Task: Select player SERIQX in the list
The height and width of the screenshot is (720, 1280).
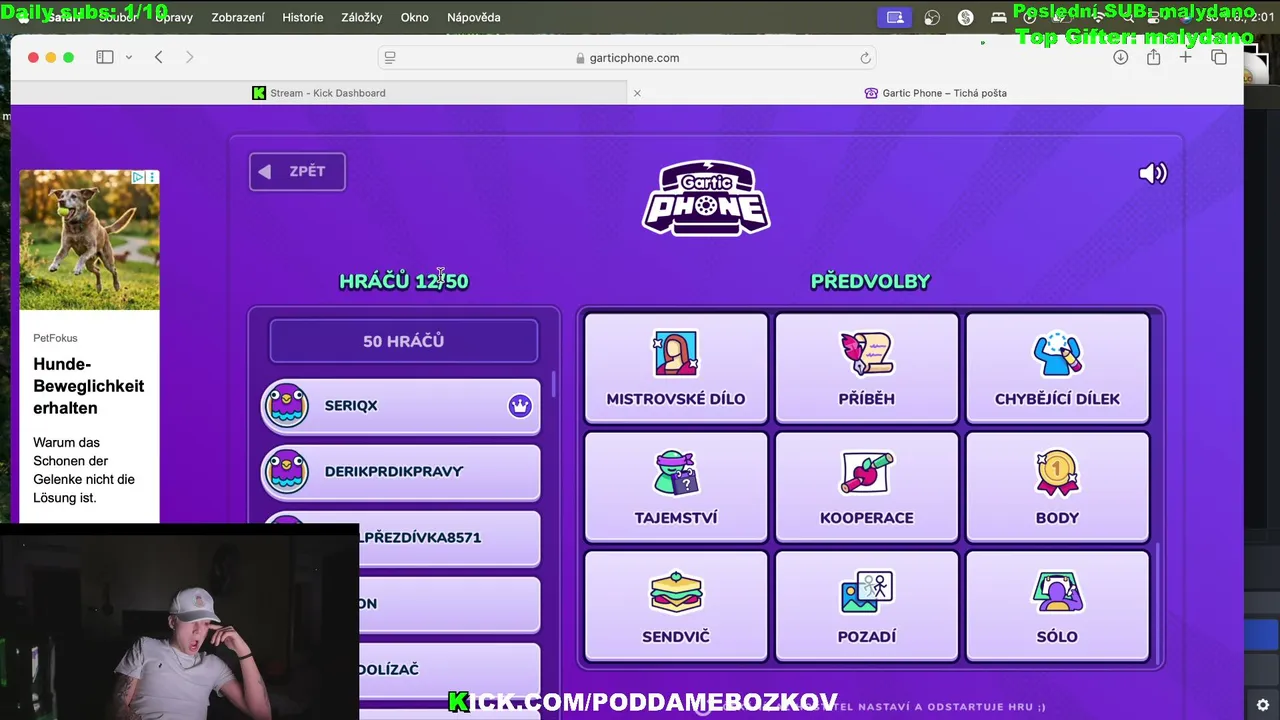Action: (400, 406)
